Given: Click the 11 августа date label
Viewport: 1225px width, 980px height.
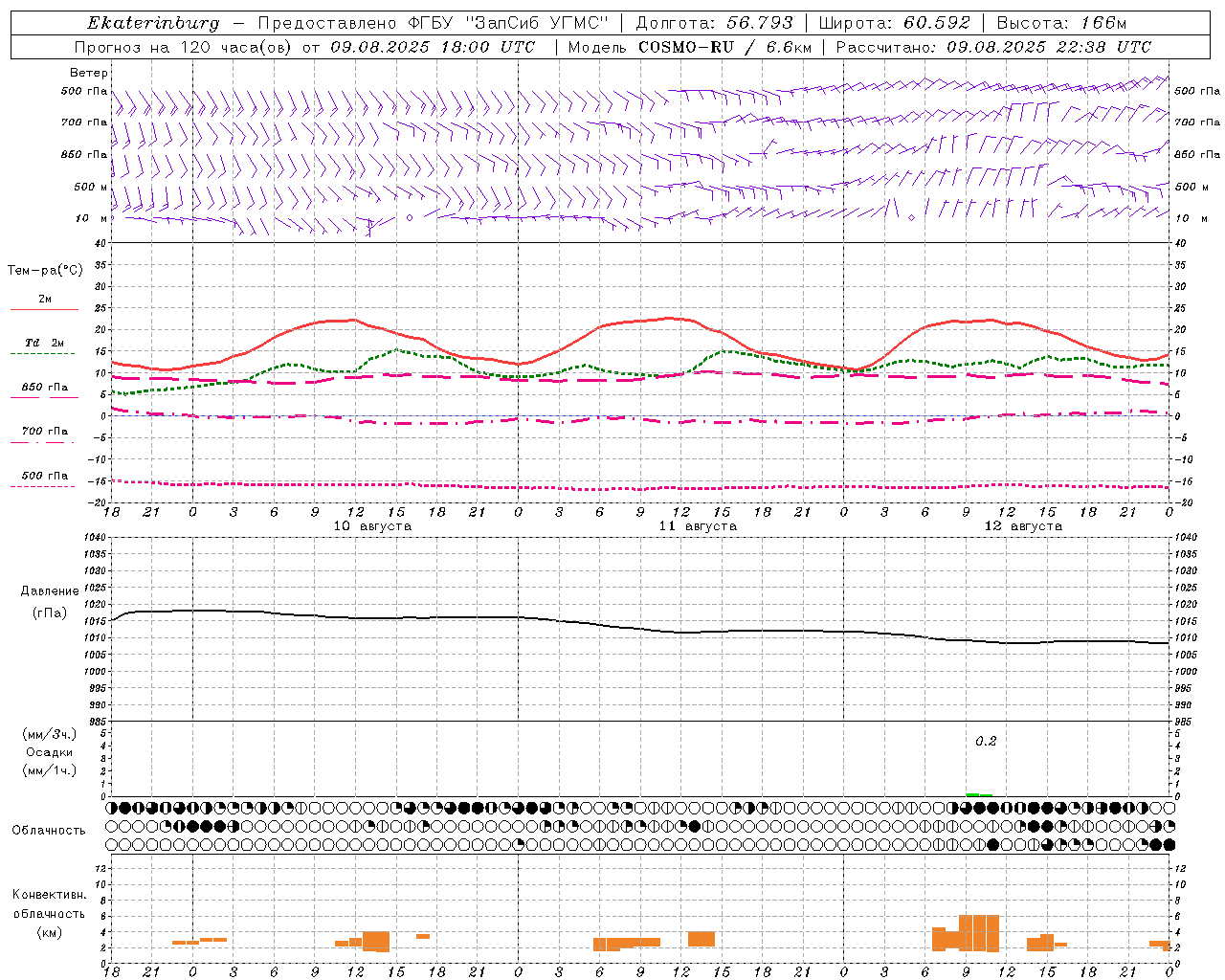Looking at the screenshot, I should coord(698,526).
